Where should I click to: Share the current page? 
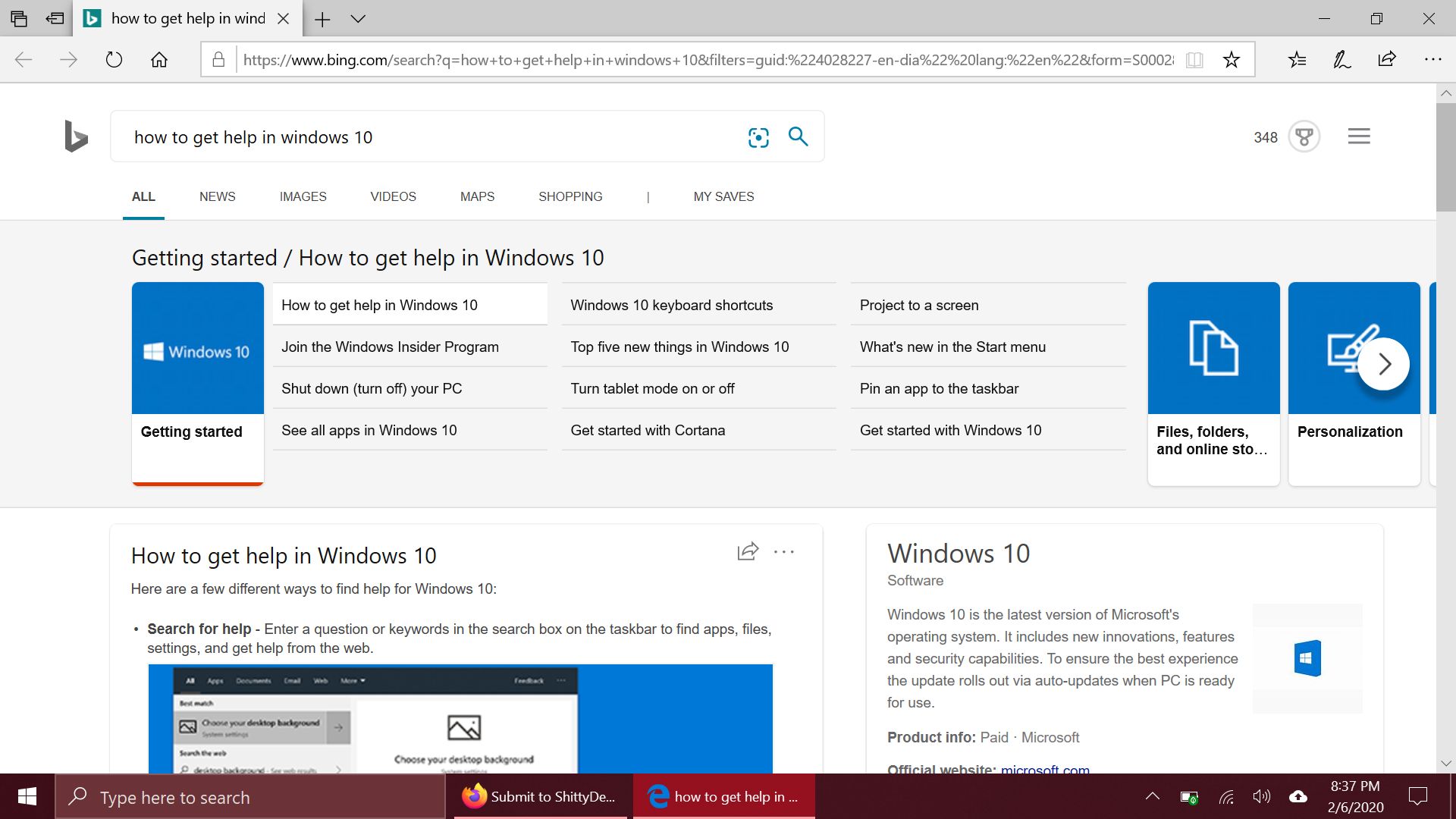coord(1387,59)
